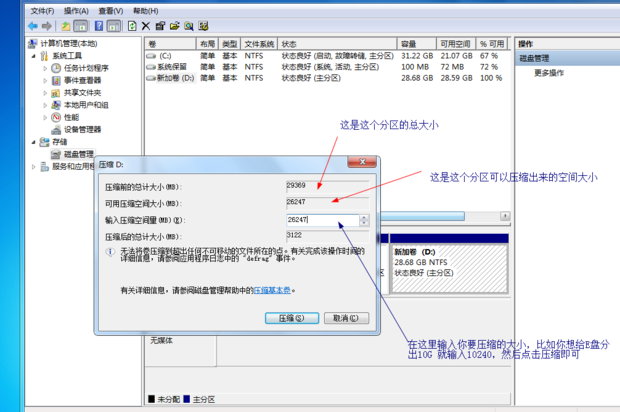The width and height of the screenshot is (620, 412).
Task: Expand the 任务计划程序 tree node
Action: pyautogui.click(x=45, y=69)
